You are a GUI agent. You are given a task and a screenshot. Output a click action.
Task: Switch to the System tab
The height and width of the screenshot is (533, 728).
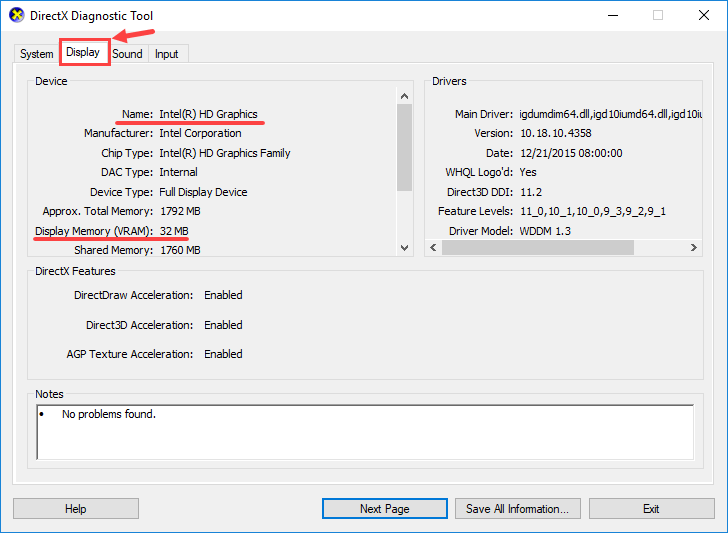[x=36, y=54]
